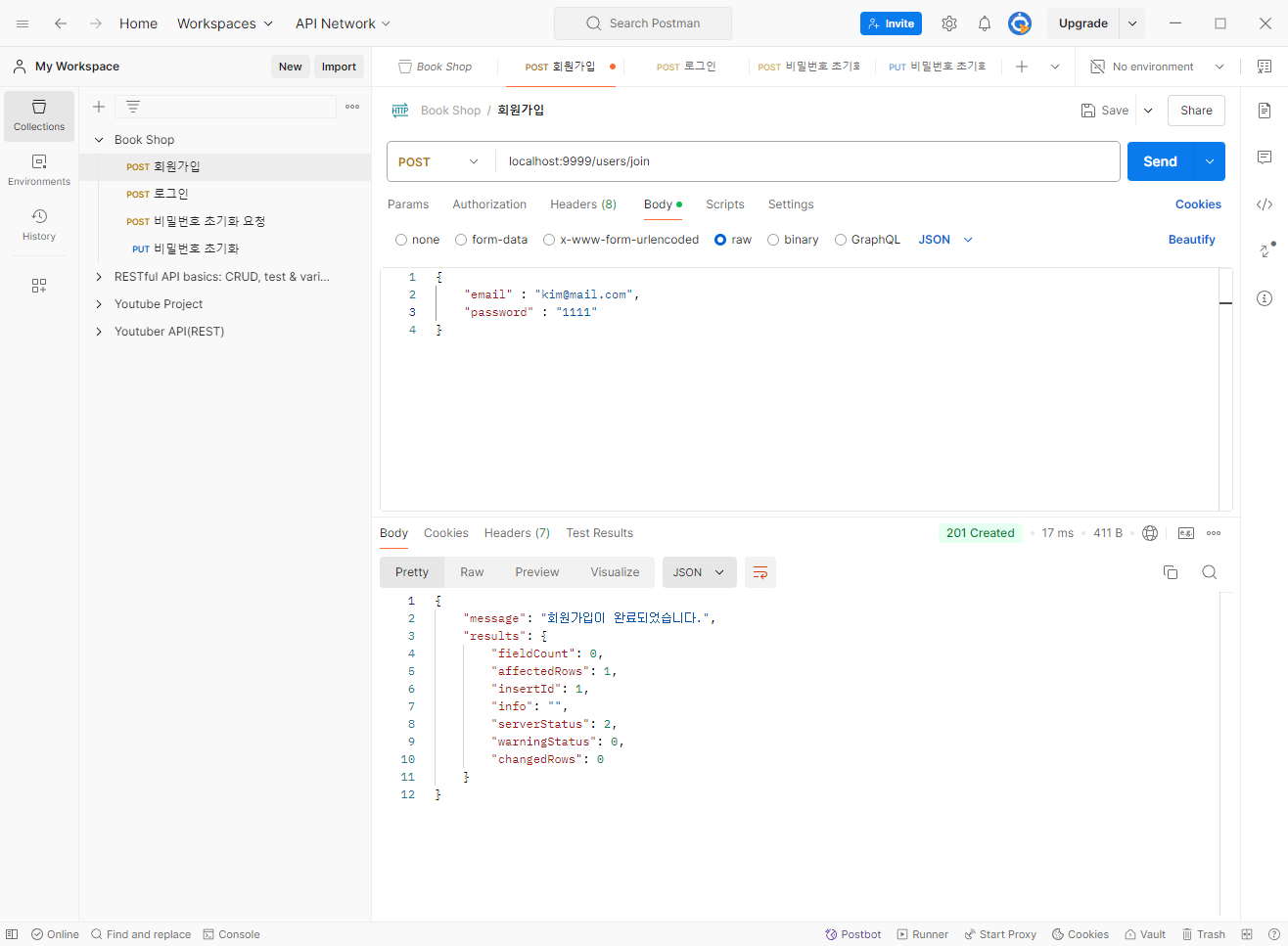Open the POST 로그인 tab
The image size is (1288, 946).
(x=686, y=67)
